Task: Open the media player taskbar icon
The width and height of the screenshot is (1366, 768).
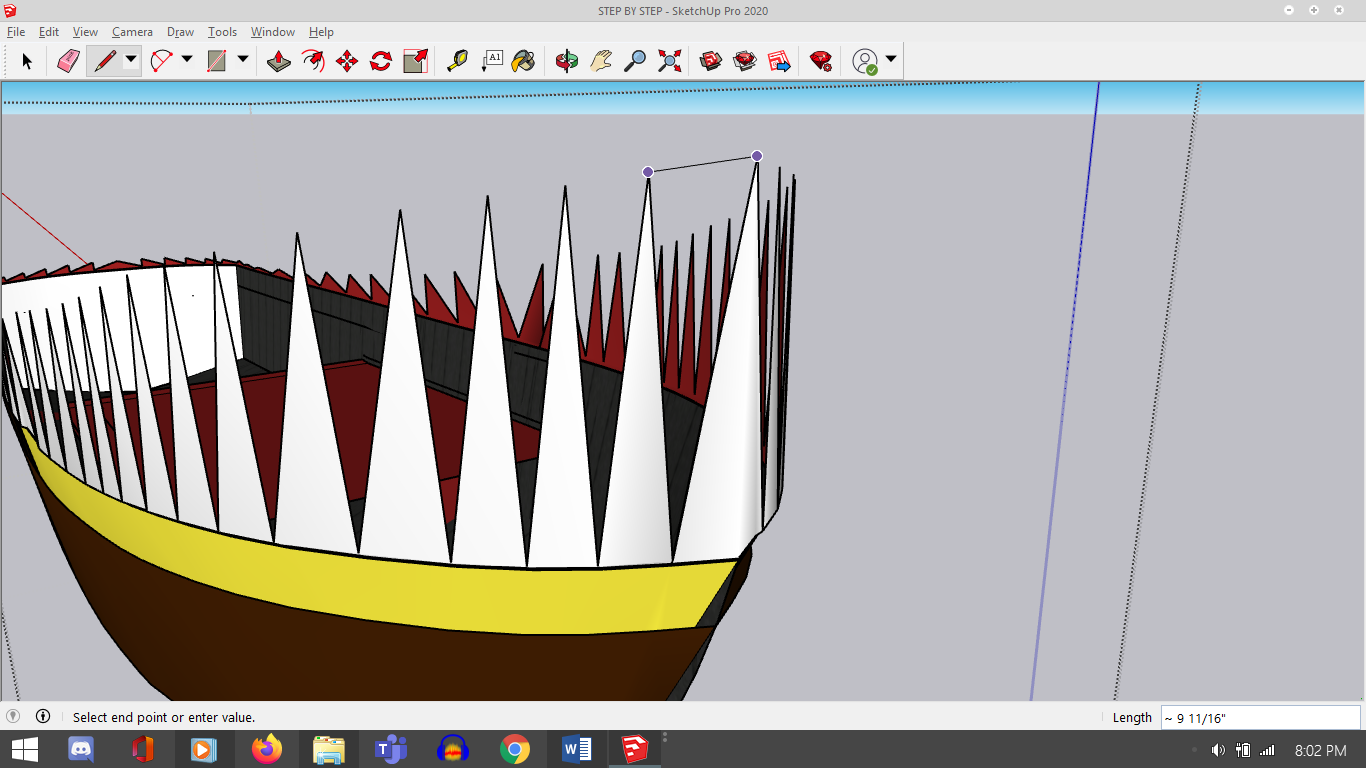Action: pos(203,749)
